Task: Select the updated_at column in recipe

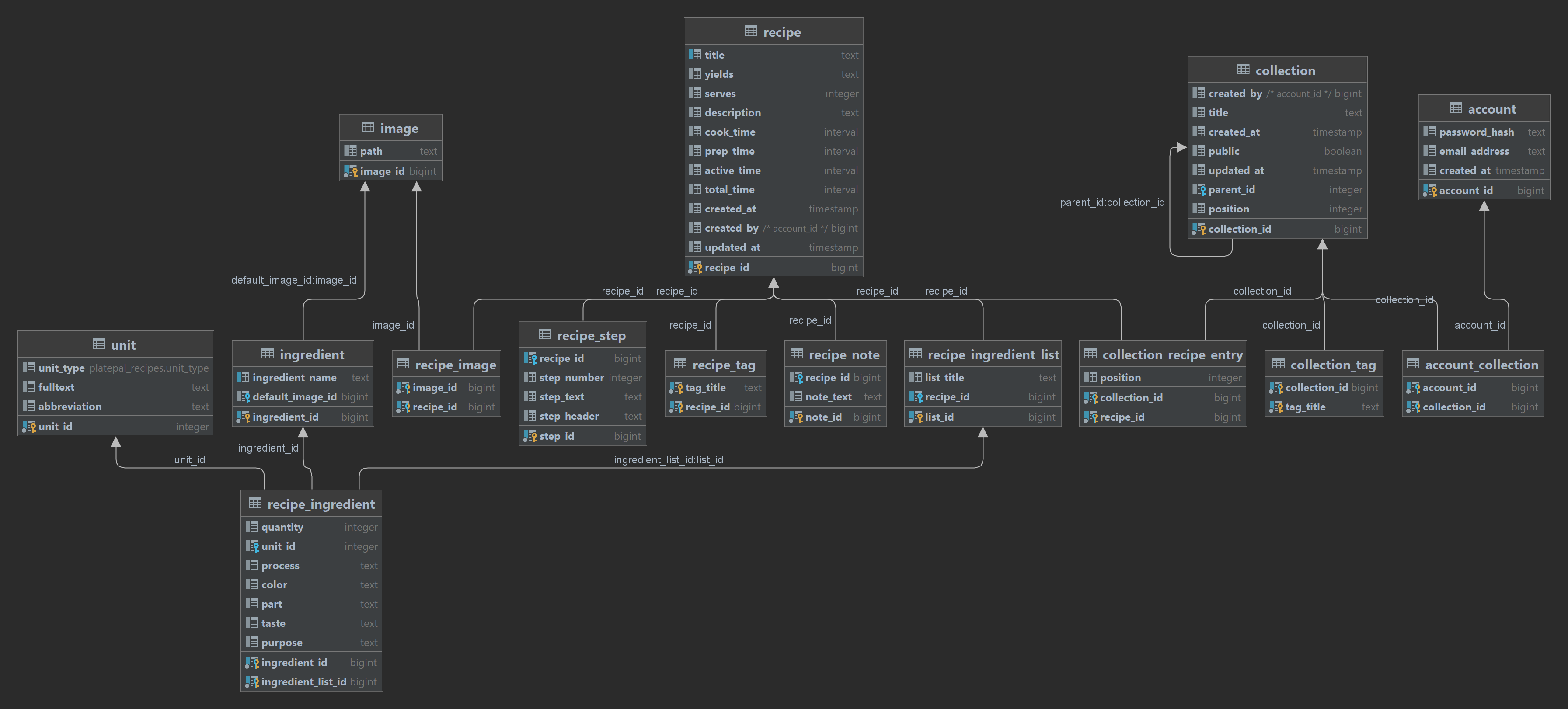Action: point(773,247)
